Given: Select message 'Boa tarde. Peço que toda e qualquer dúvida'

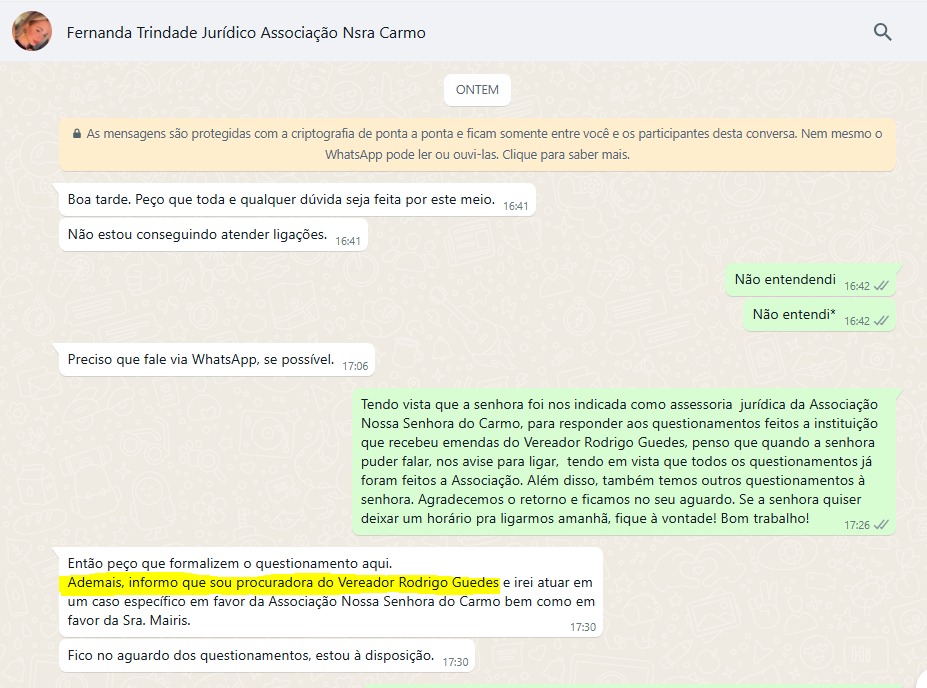Looking at the screenshot, I should click(x=297, y=200).
